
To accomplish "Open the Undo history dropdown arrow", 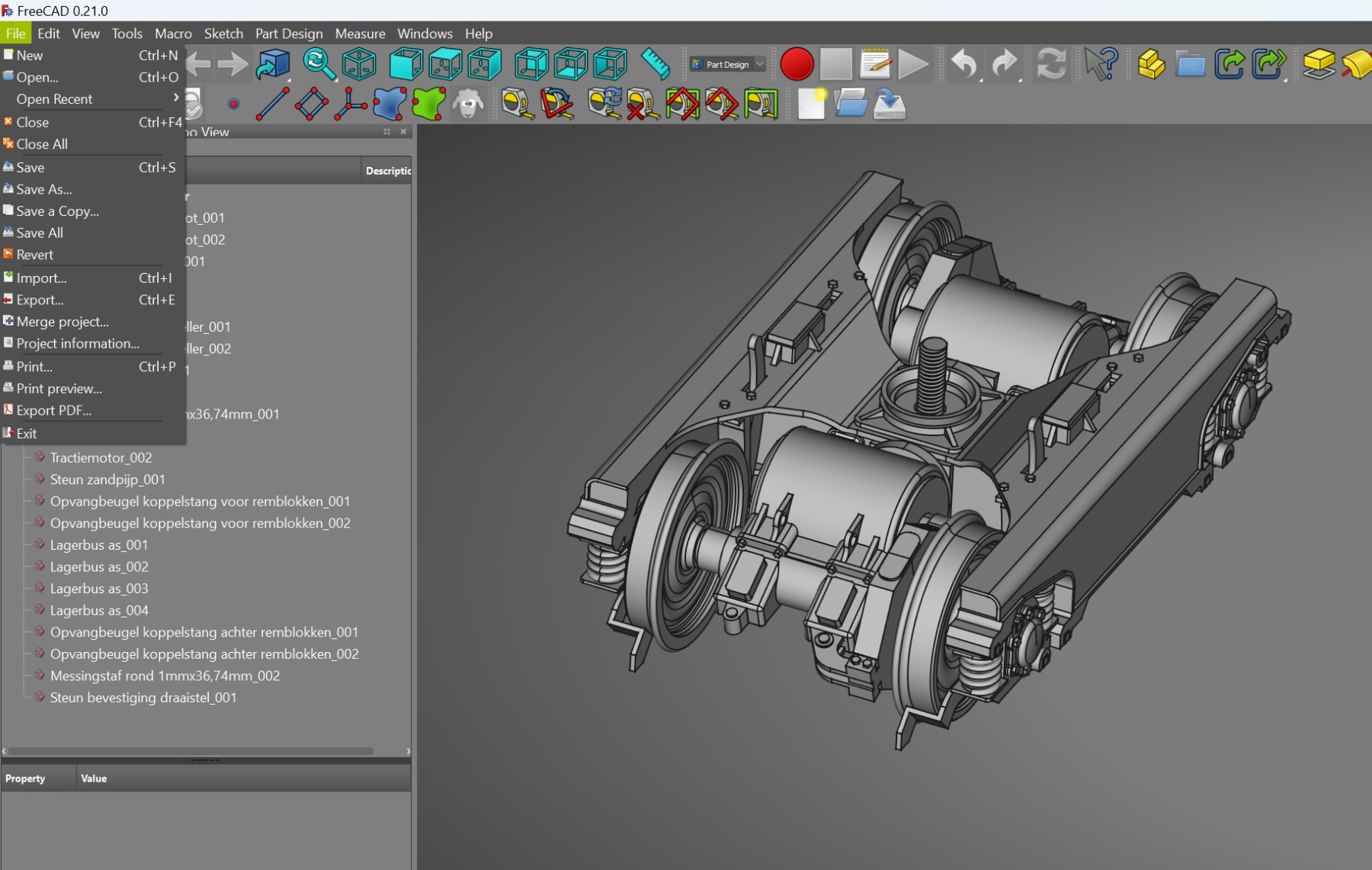I will point(981,78).
